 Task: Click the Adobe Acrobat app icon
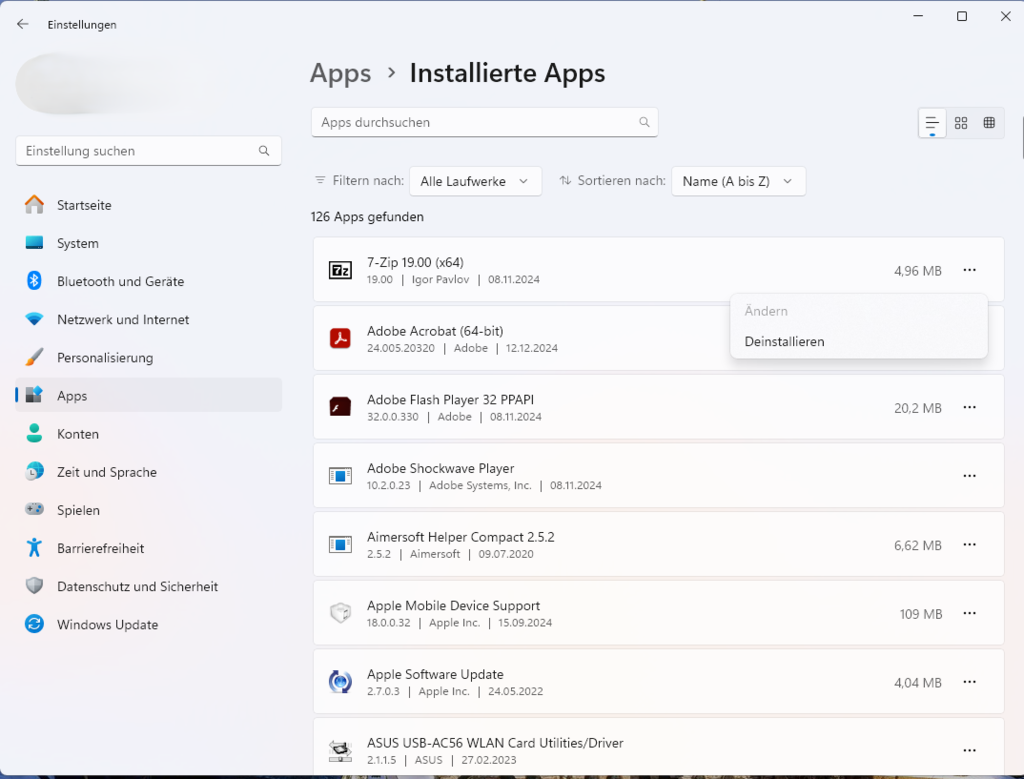pyautogui.click(x=340, y=338)
